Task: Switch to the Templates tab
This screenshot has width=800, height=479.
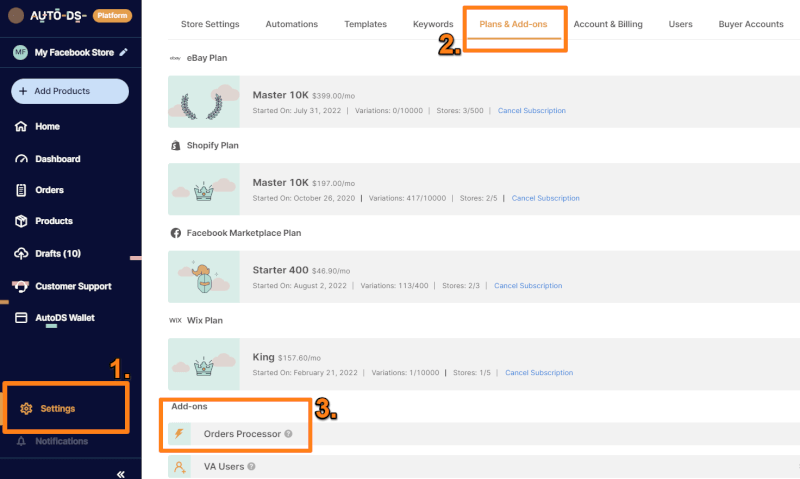Action: 365,24
